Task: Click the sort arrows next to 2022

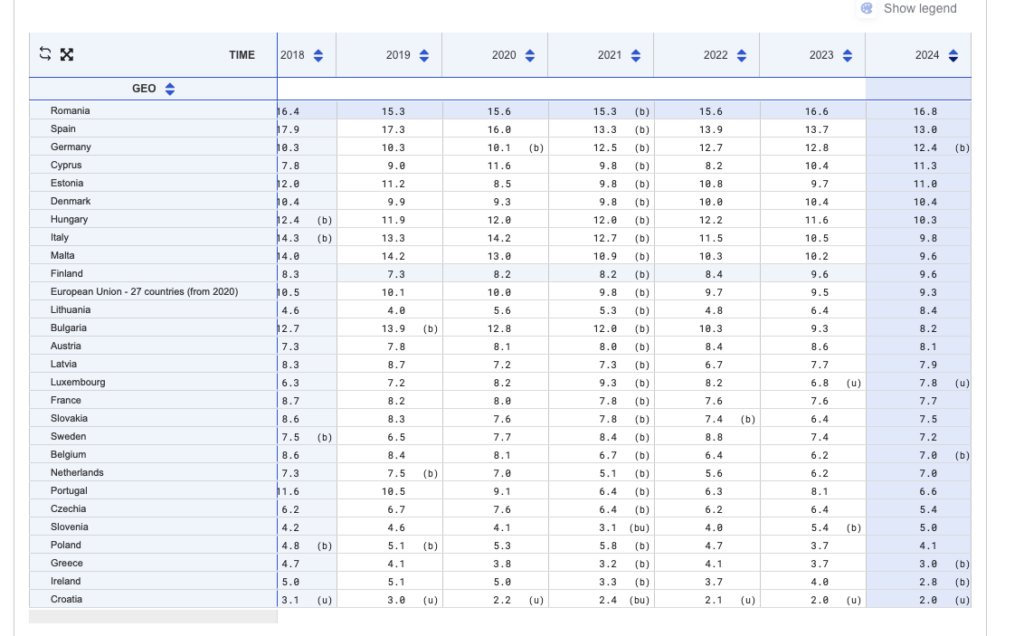Action: point(742,56)
